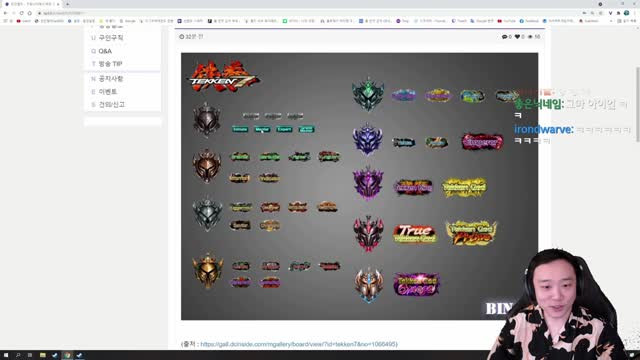Image resolution: width=640 pixels, height=360 pixels.
Task: Open 공지사항 in the sidebar menu
Action: pos(111,78)
